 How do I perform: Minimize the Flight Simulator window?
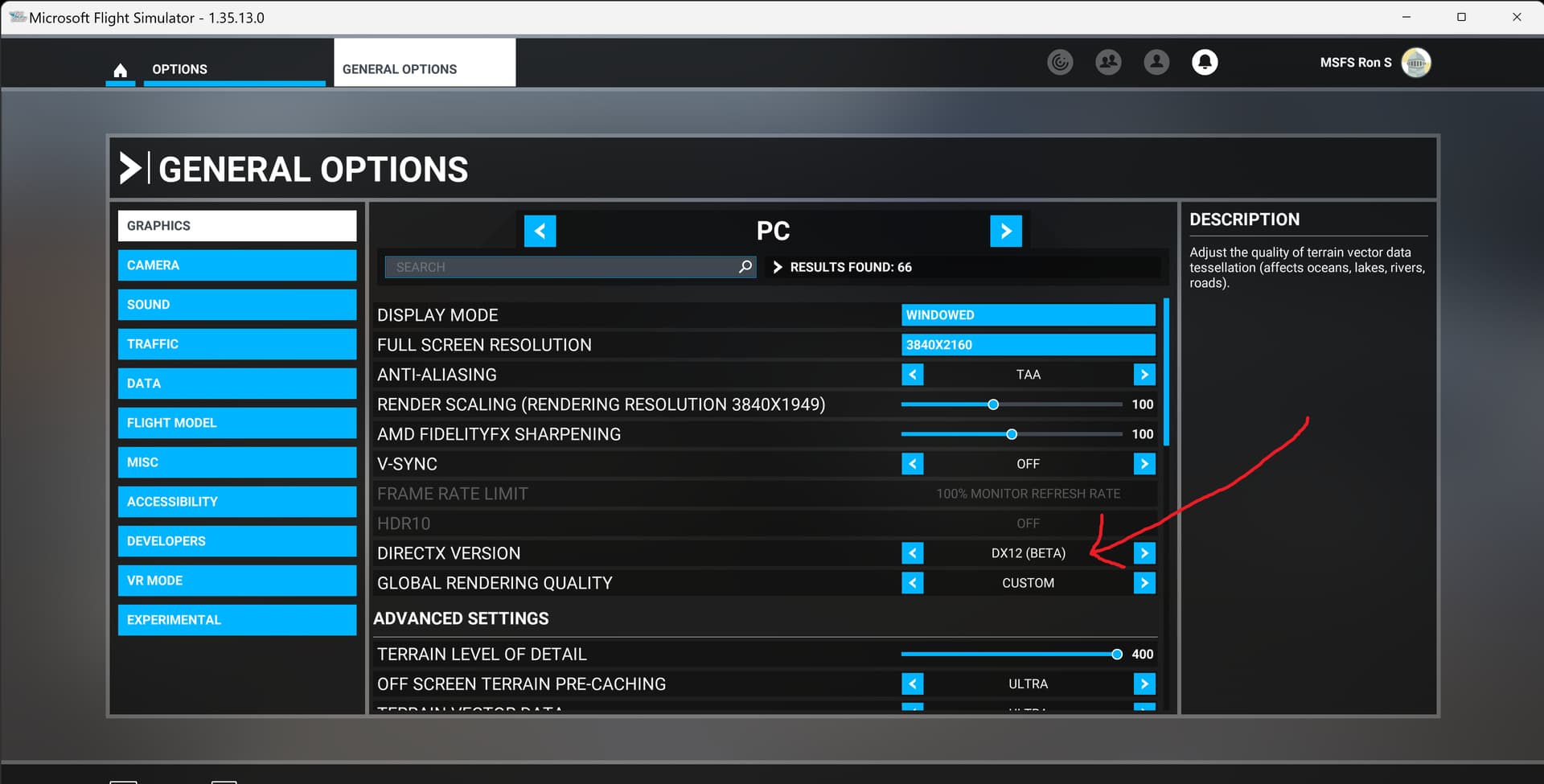1406,17
